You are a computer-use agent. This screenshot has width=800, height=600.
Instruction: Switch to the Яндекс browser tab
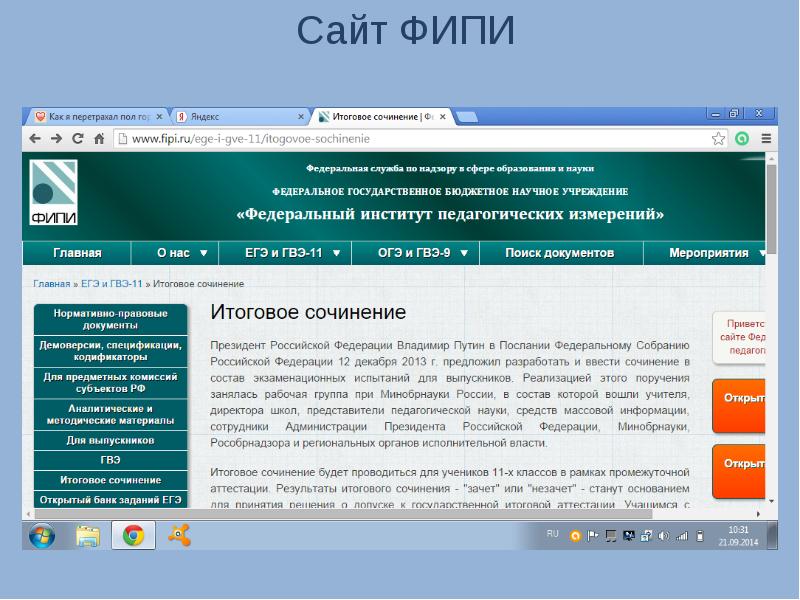coord(240,117)
